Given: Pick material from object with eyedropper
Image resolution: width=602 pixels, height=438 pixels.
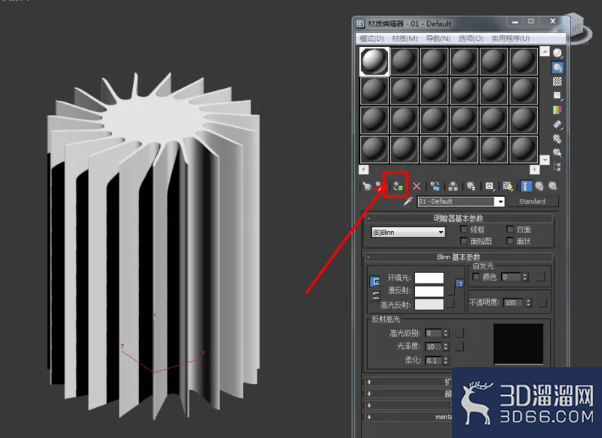Looking at the screenshot, I should click(x=408, y=202).
